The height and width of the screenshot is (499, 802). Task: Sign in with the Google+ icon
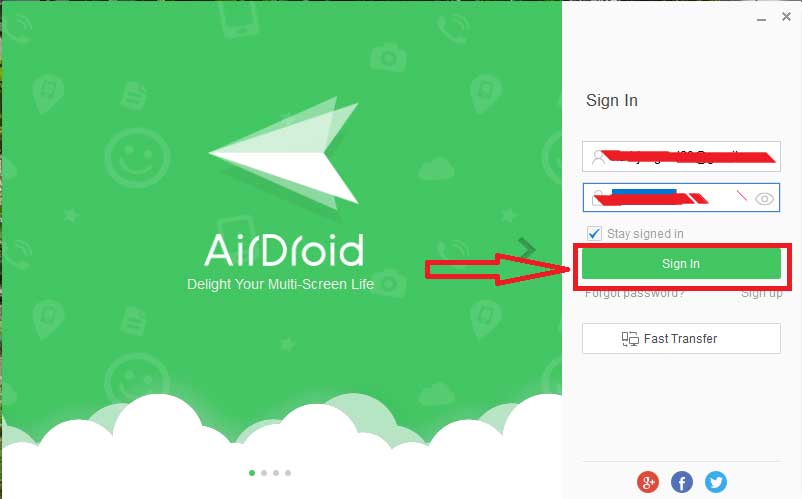tap(648, 482)
